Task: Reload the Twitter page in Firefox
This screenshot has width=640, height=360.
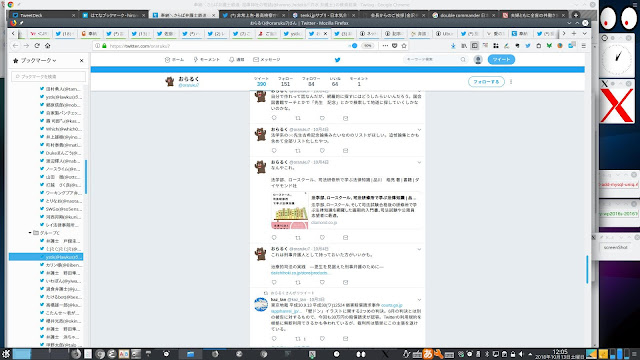Action: pyautogui.click(x=37, y=46)
